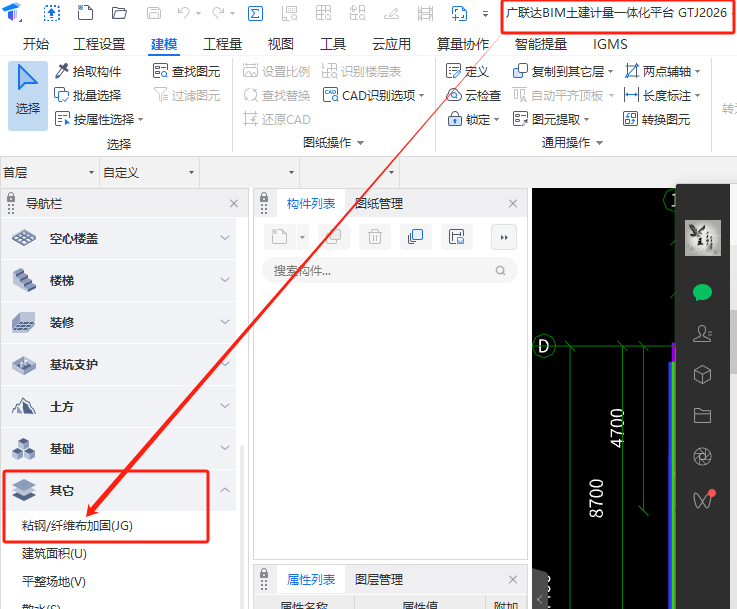Open project via folder icon in quick toolbar
The height and width of the screenshot is (609, 737).
tap(119, 13)
